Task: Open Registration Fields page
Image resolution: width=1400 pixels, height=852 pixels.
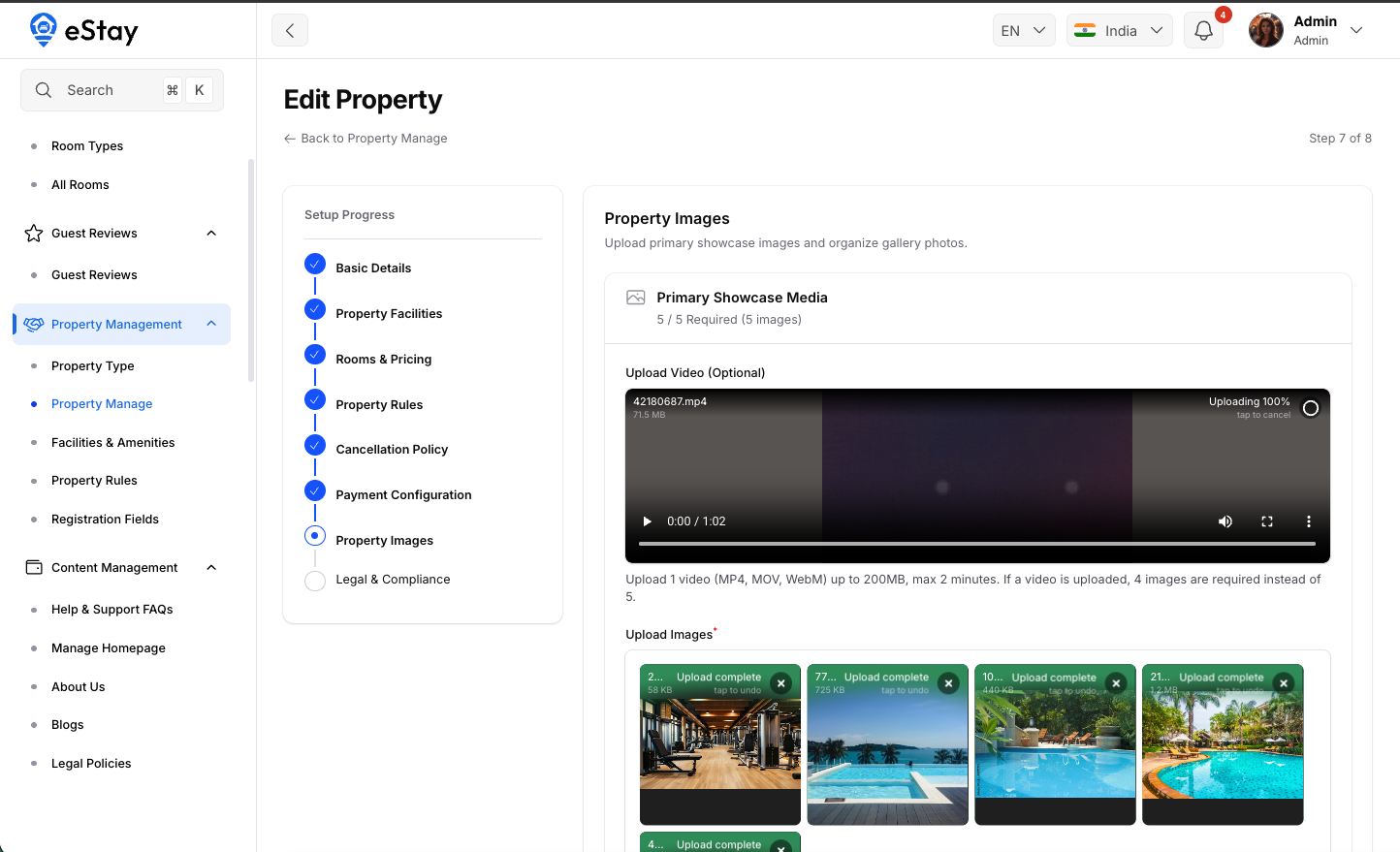Action: tap(105, 520)
